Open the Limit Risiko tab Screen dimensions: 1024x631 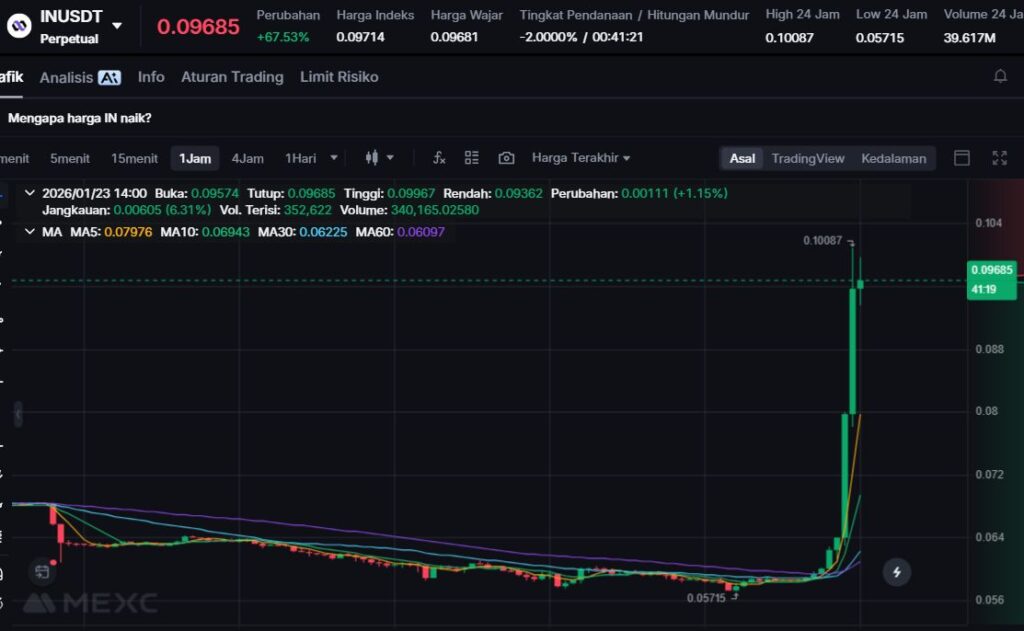[339, 77]
